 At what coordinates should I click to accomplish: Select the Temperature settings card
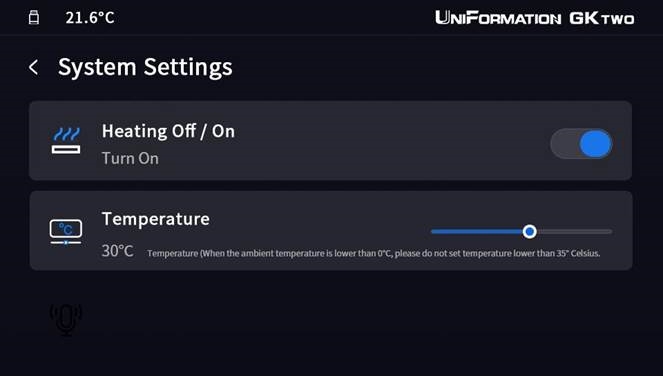[331, 231]
